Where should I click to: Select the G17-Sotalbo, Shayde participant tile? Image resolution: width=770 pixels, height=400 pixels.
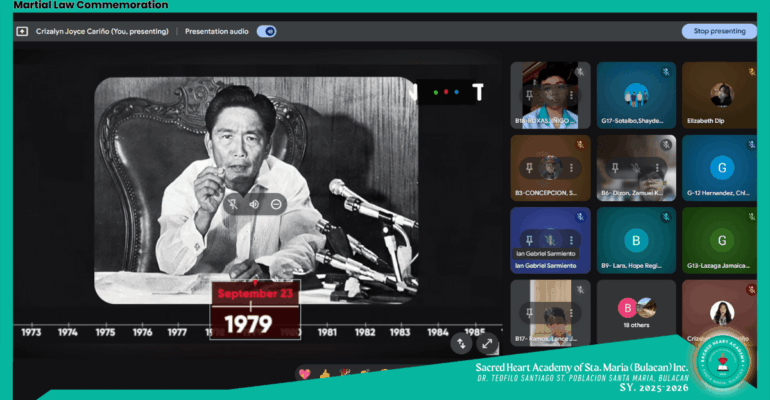636,95
